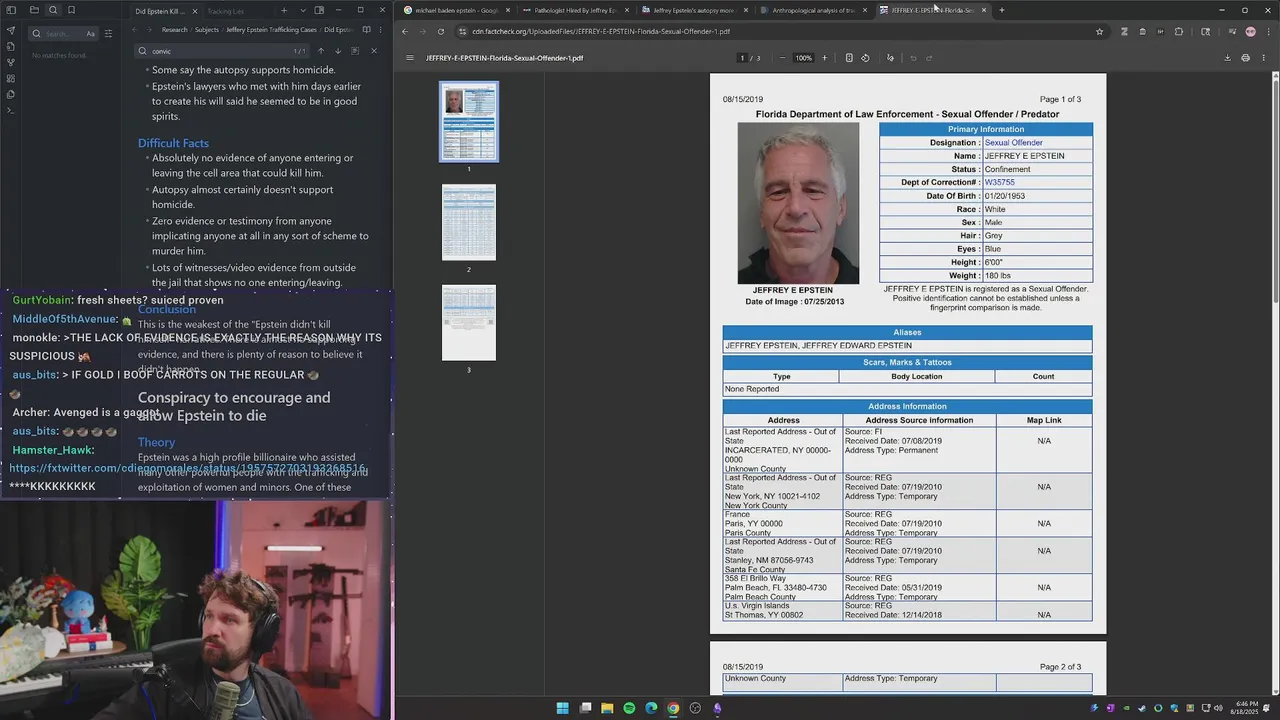Add a new Obsidian tab with plus
This screenshot has height=720, width=1280.
click(x=284, y=11)
